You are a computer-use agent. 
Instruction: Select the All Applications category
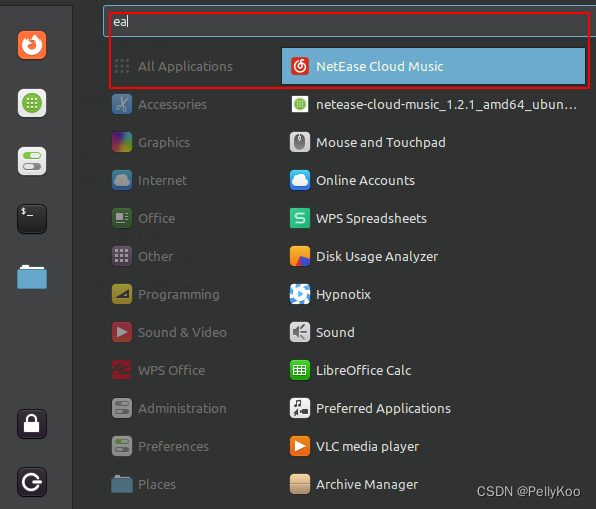tap(185, 67)
